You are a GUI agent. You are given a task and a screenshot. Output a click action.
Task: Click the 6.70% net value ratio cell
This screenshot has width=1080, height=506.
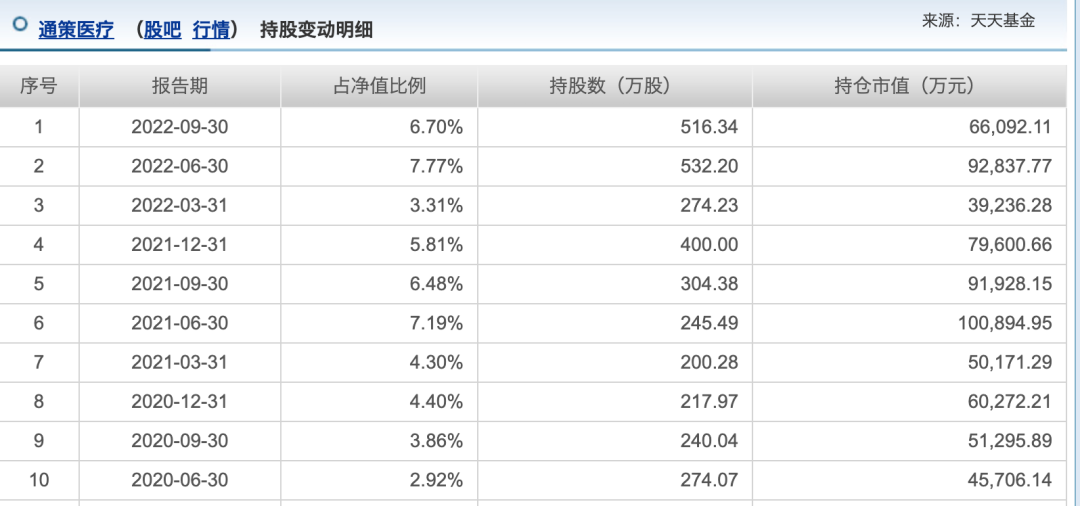436,127
